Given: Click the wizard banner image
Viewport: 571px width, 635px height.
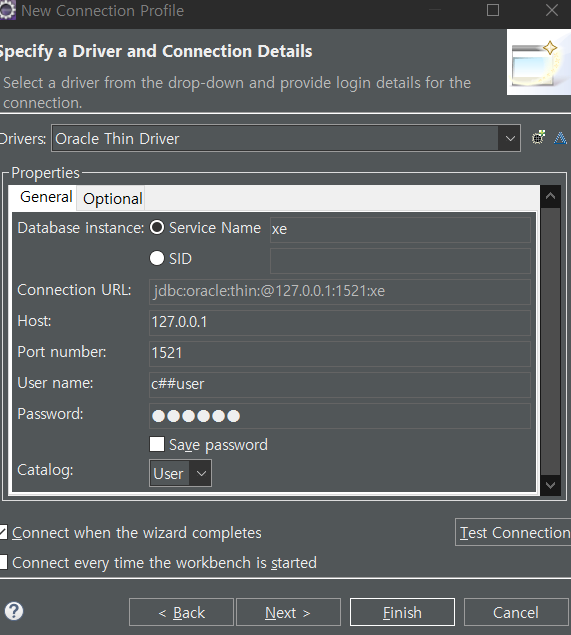Looking at the screenshot, I should tap(539, 62).
